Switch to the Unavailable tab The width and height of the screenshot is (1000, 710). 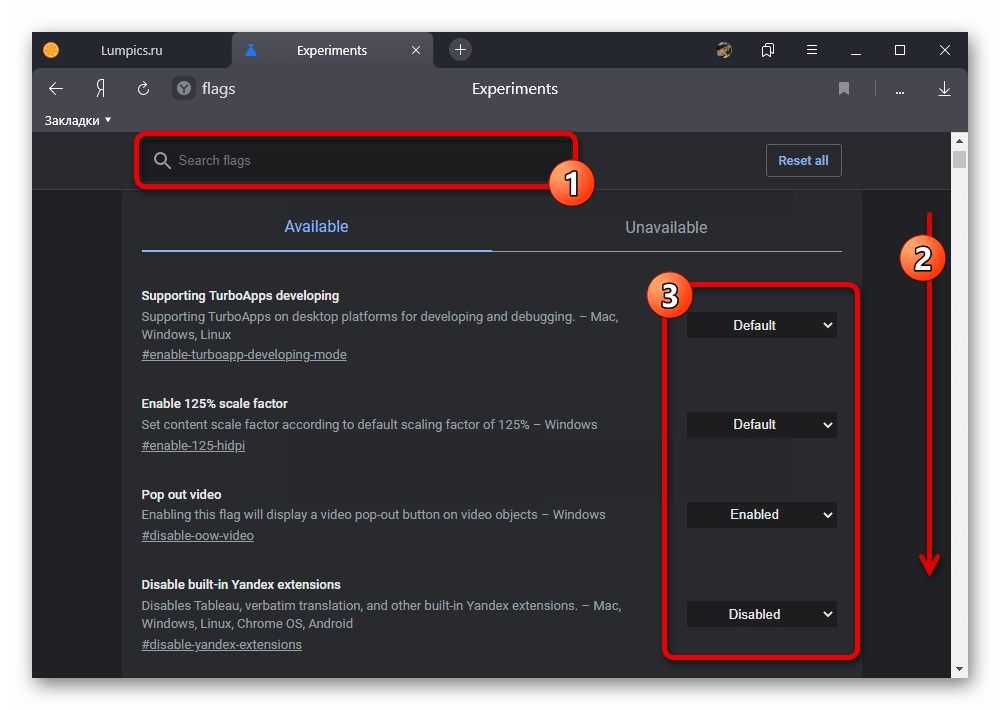pos(666,227)
